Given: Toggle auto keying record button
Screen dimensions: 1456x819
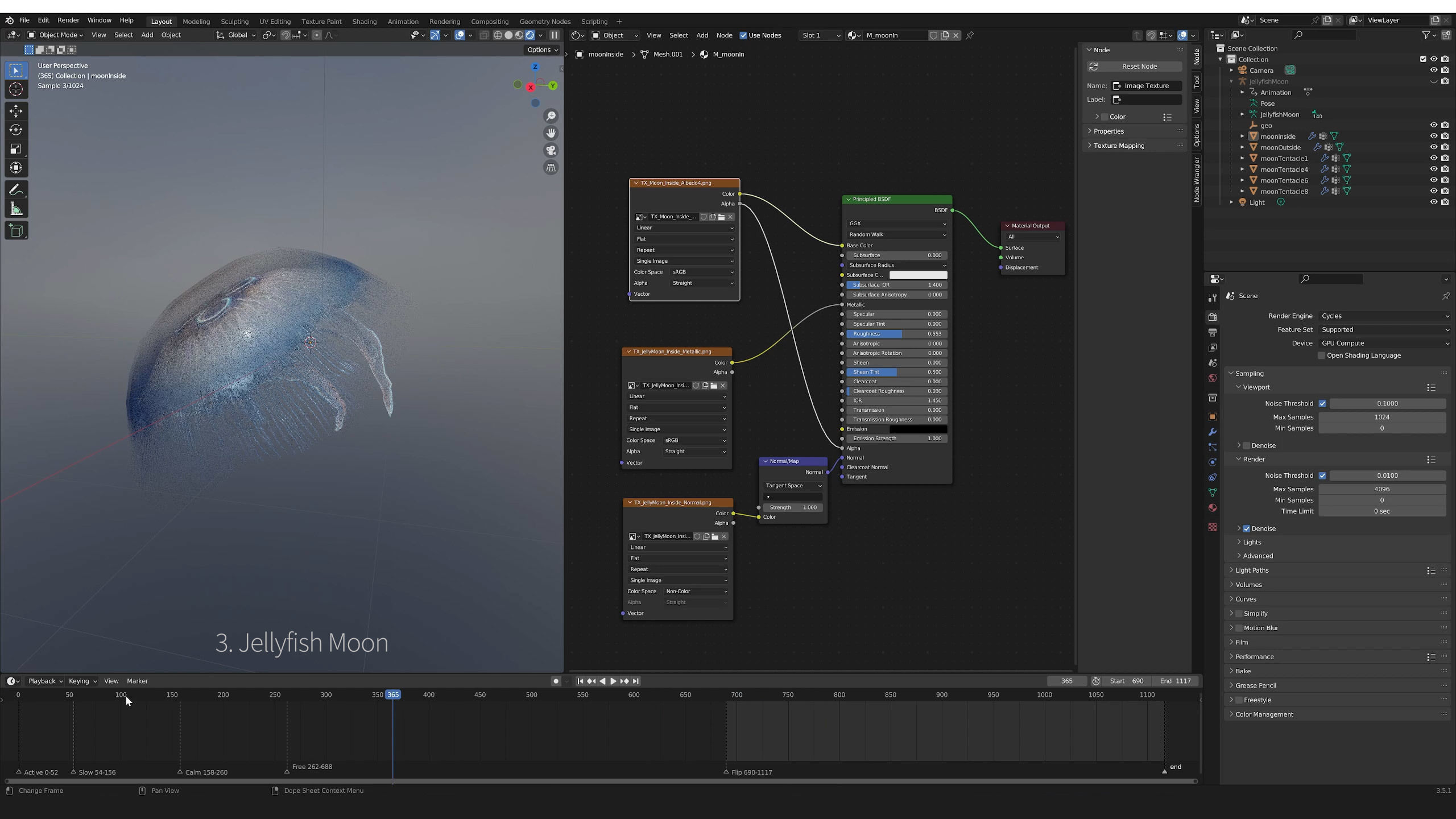Looking at the screenshot, I should pos(556,681).
